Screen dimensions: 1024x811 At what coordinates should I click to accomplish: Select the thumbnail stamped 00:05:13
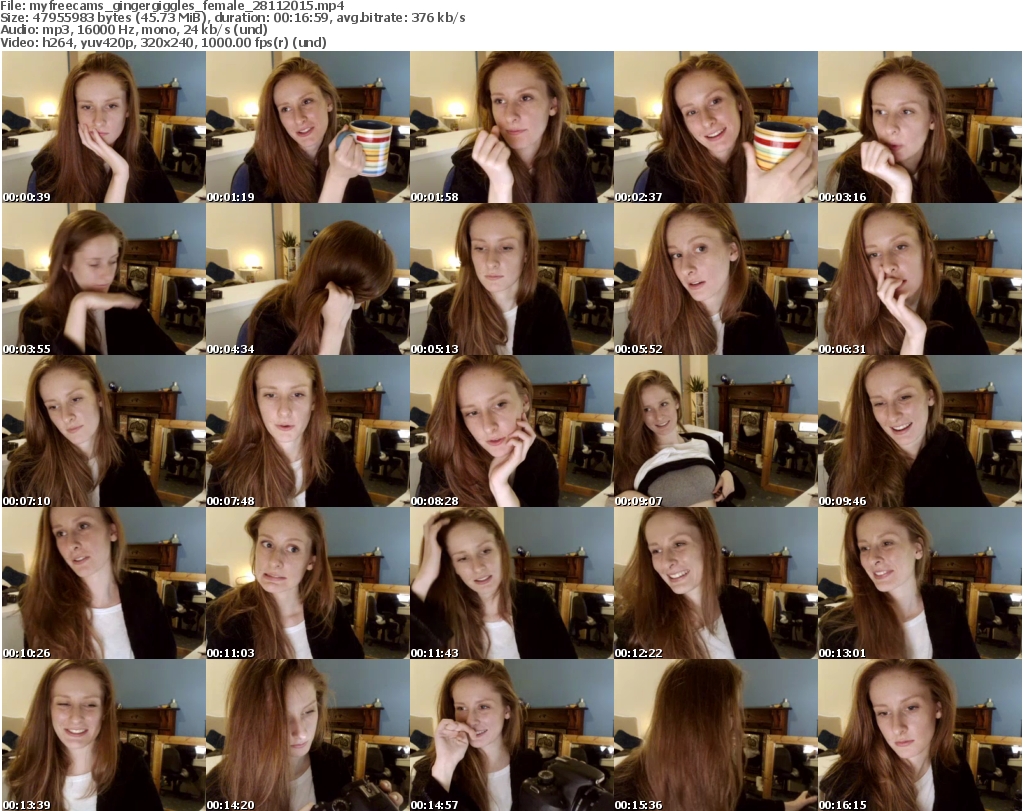(511, 279)
